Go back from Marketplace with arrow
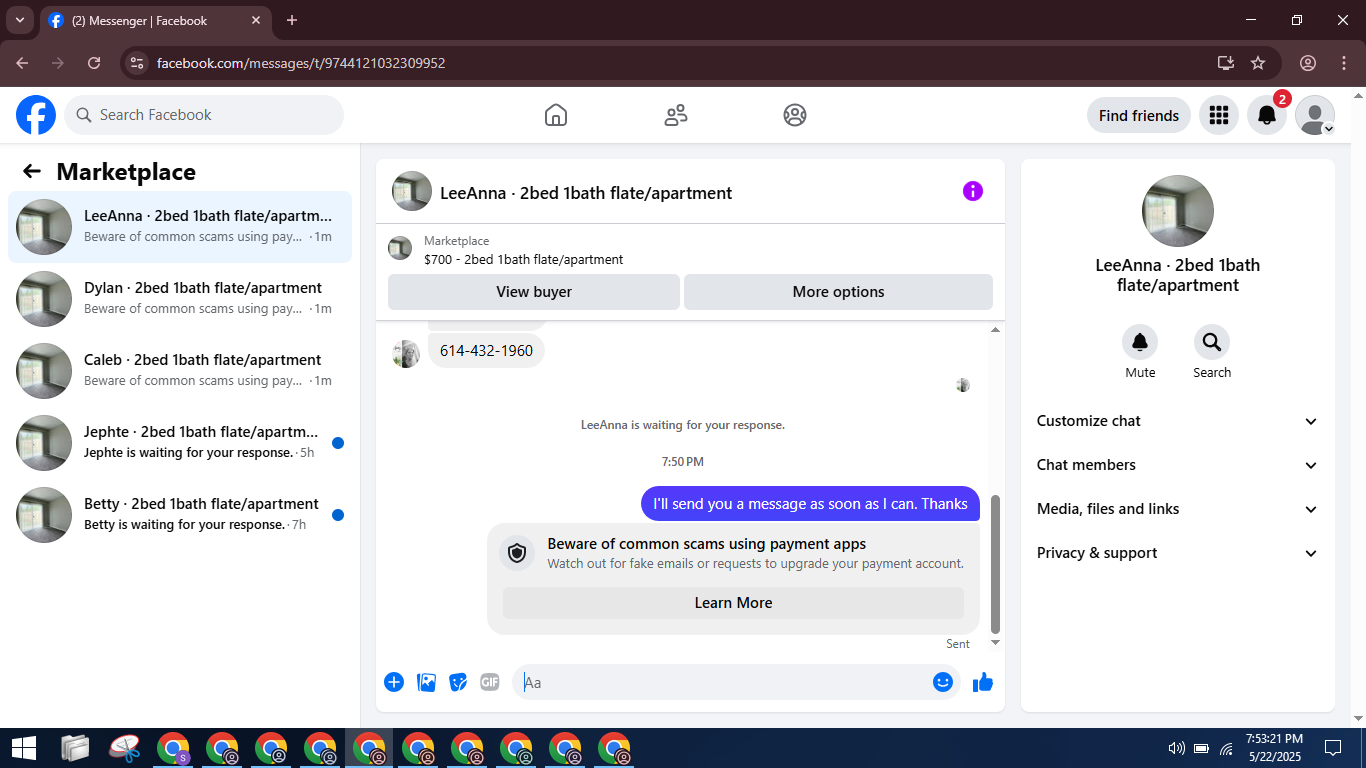The width and height of the screenshot is (1366, 768). [32, 172]
